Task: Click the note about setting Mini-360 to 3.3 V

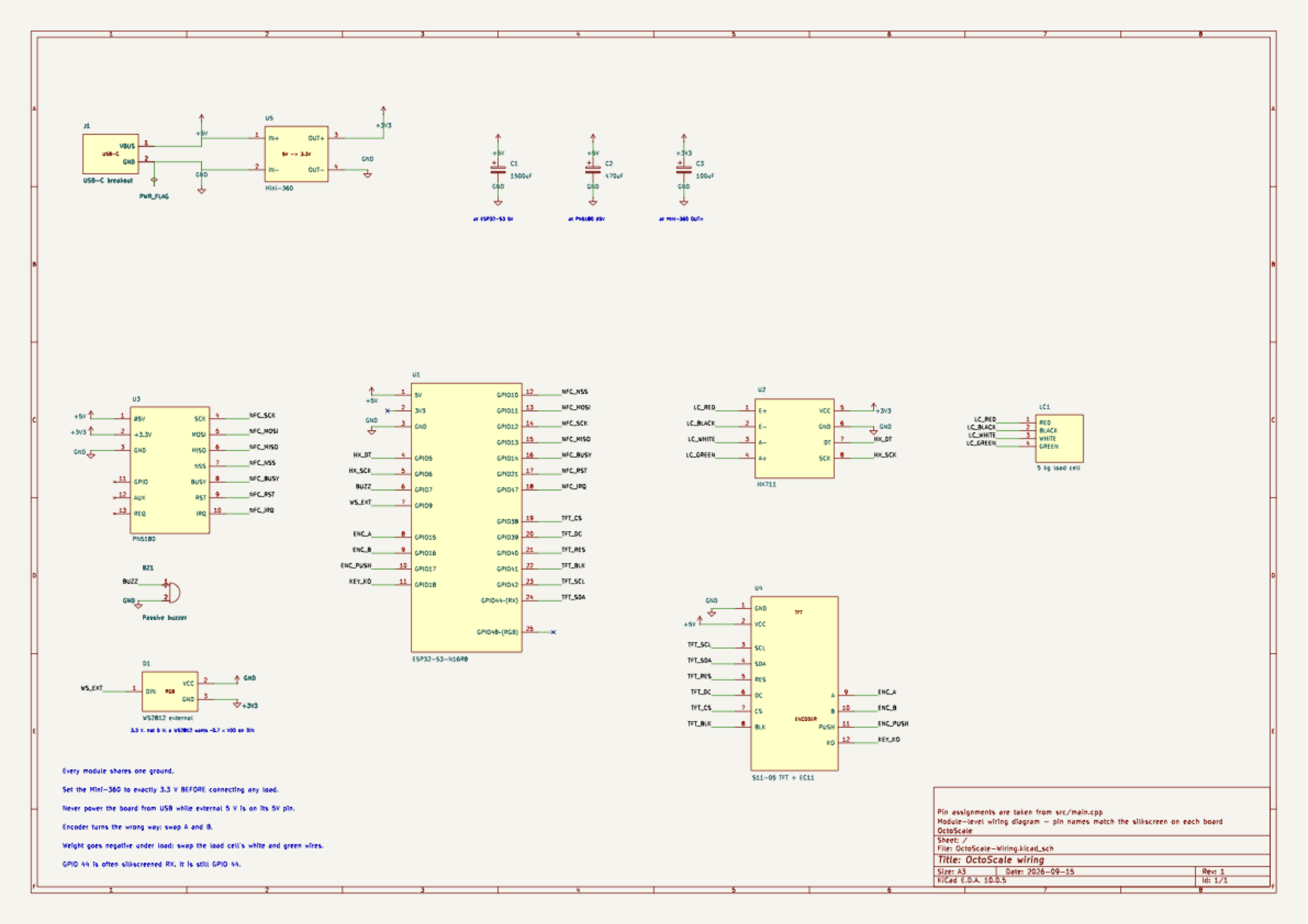Action: pyautogui.click(x=171, y=789)
